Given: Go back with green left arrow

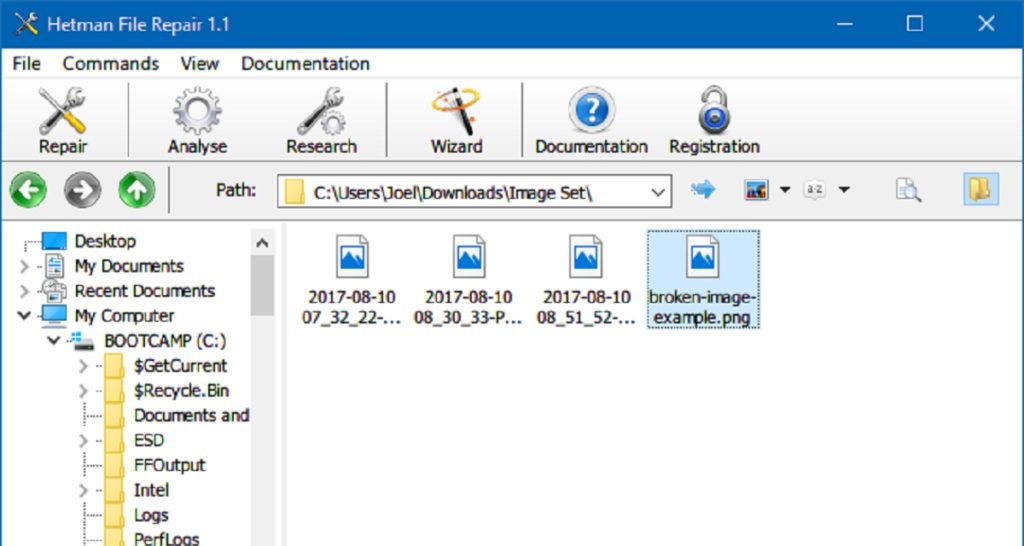Looking at the screenshot, I should pyautogui.click(x=29, y=190).
